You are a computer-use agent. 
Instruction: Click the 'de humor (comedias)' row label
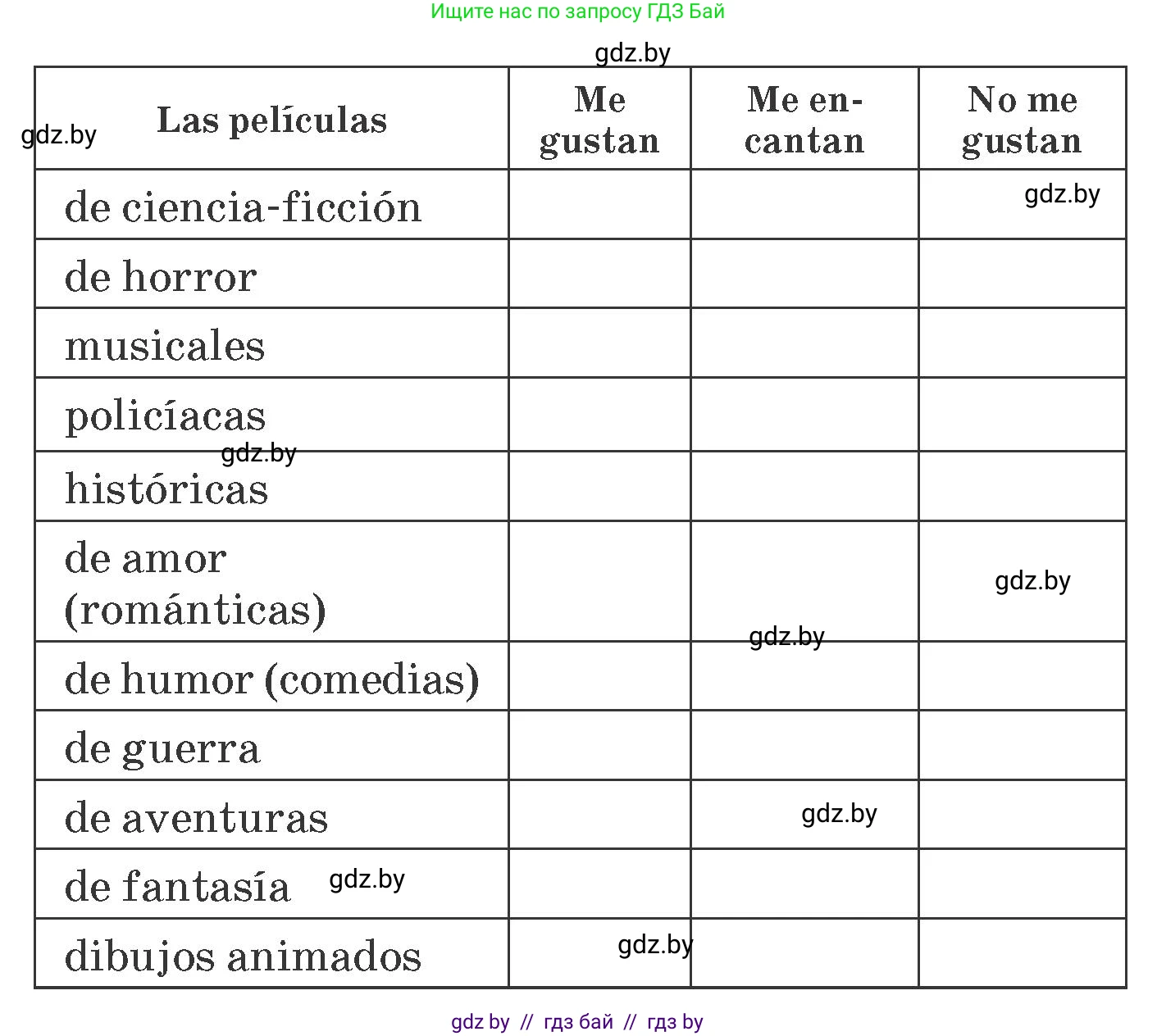click(271, 679)
